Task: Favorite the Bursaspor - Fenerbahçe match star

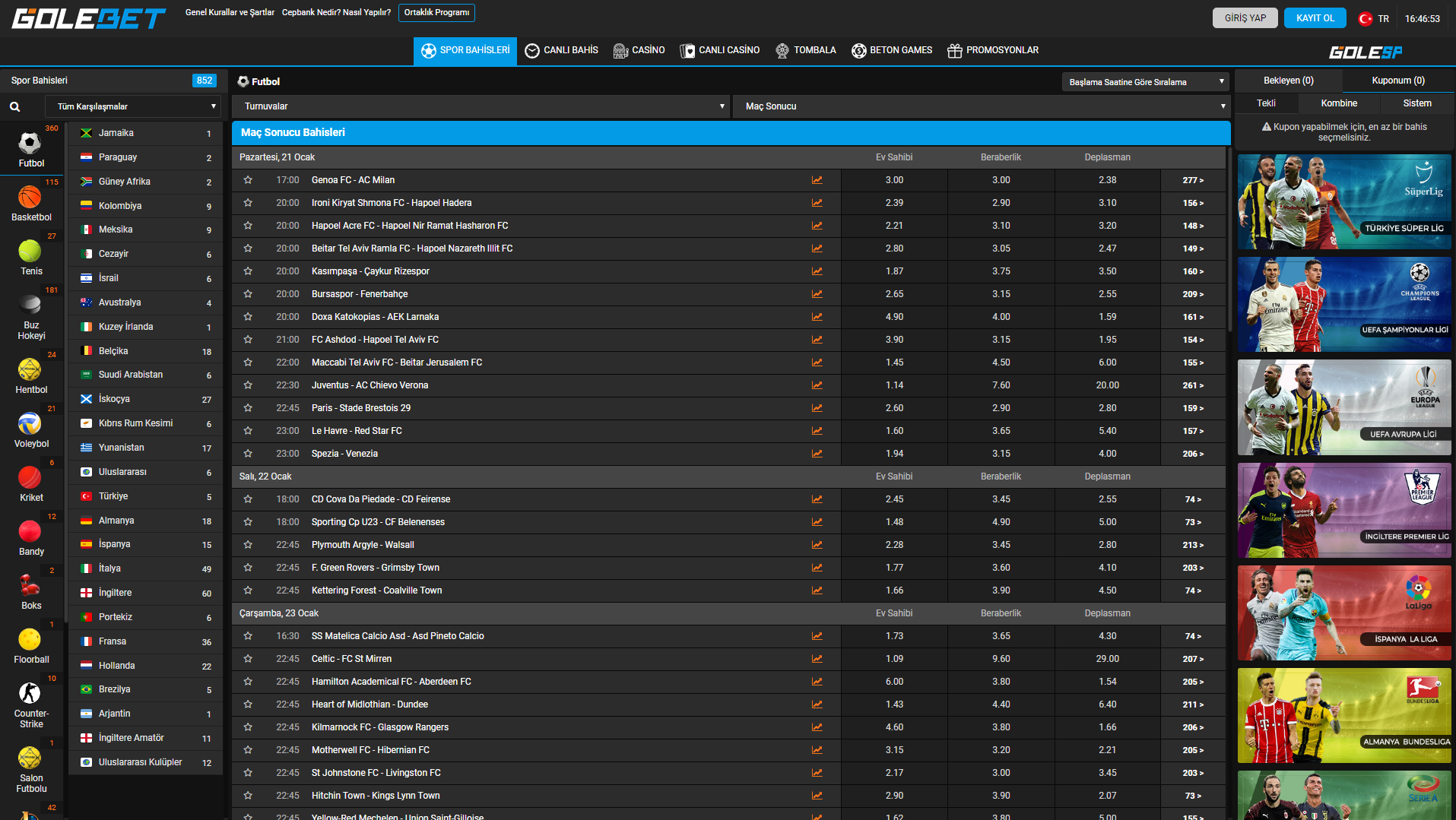Action: point(248,294)
